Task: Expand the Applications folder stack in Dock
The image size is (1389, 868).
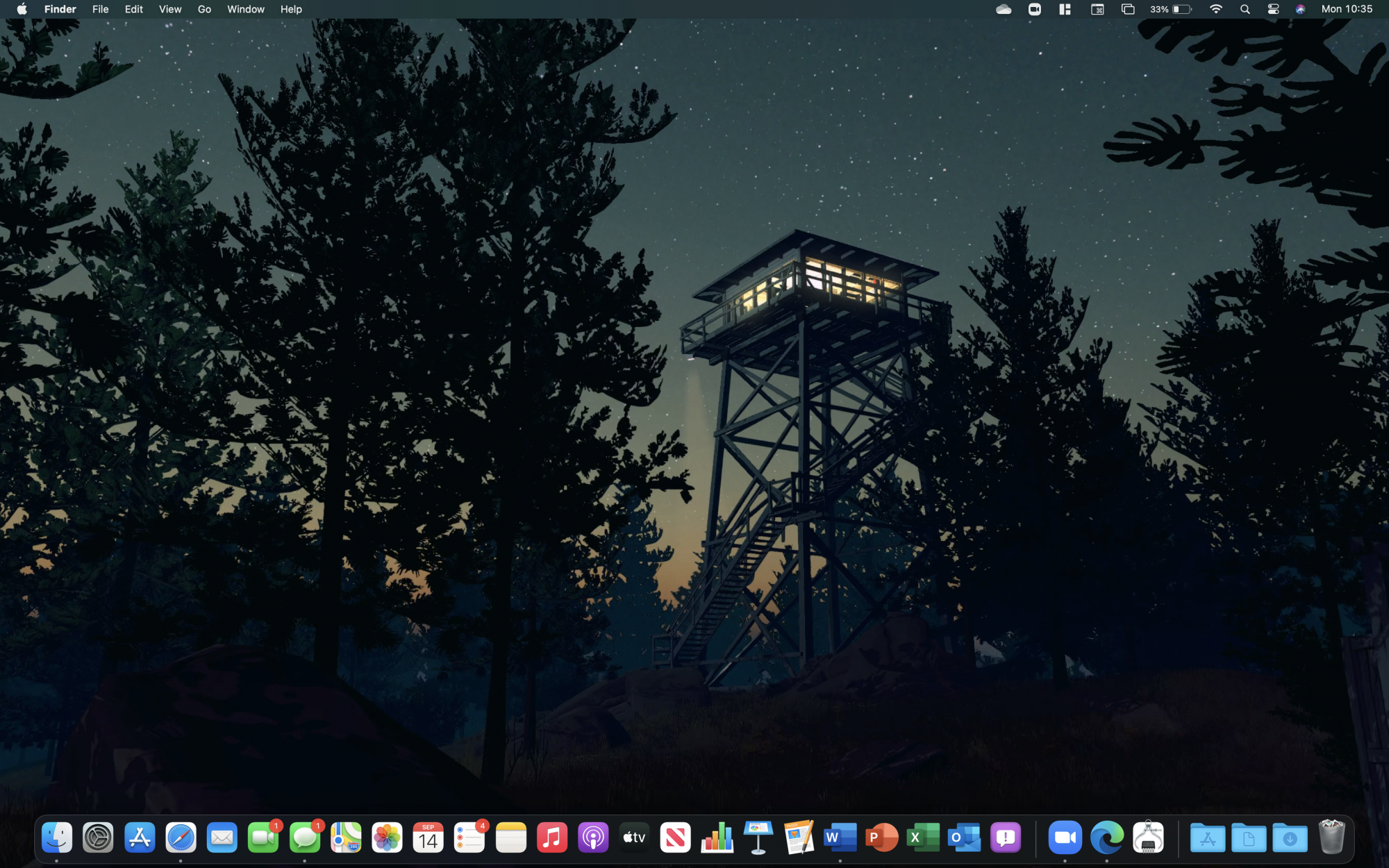Action: (x=1208, y=837)
